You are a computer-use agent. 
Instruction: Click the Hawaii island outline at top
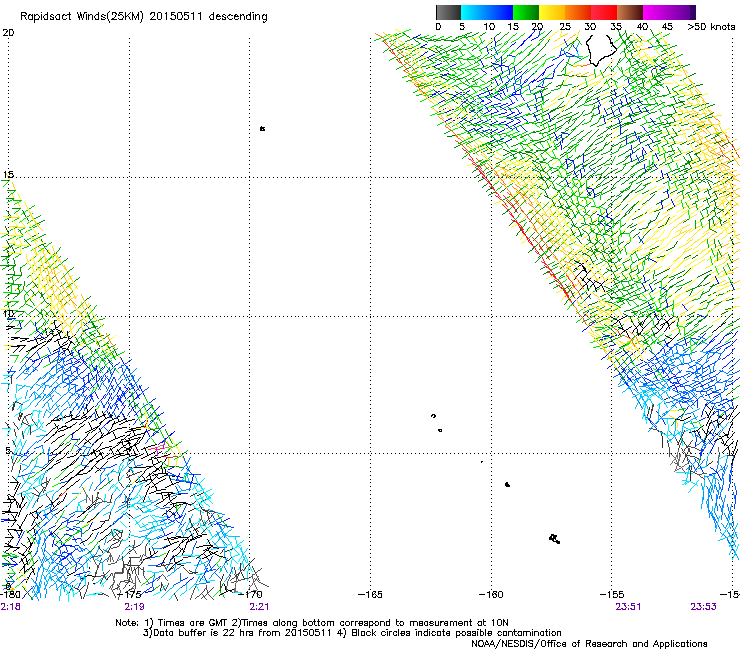(601, 50)
